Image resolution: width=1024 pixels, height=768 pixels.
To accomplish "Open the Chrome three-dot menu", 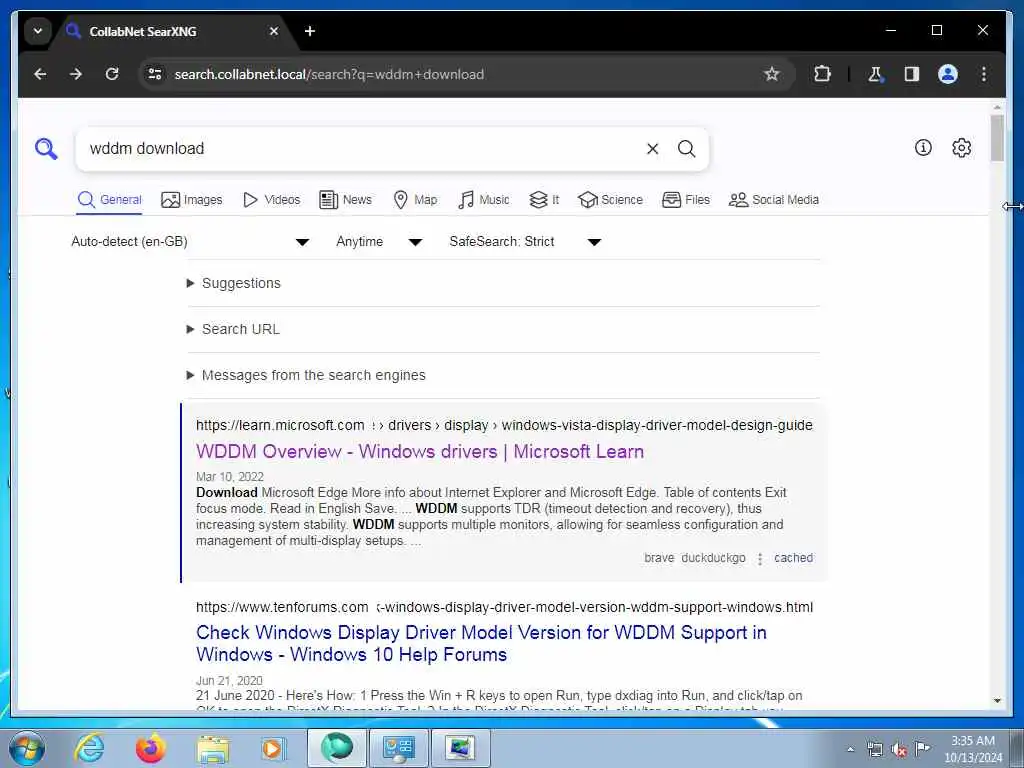I will pos(984,74).
